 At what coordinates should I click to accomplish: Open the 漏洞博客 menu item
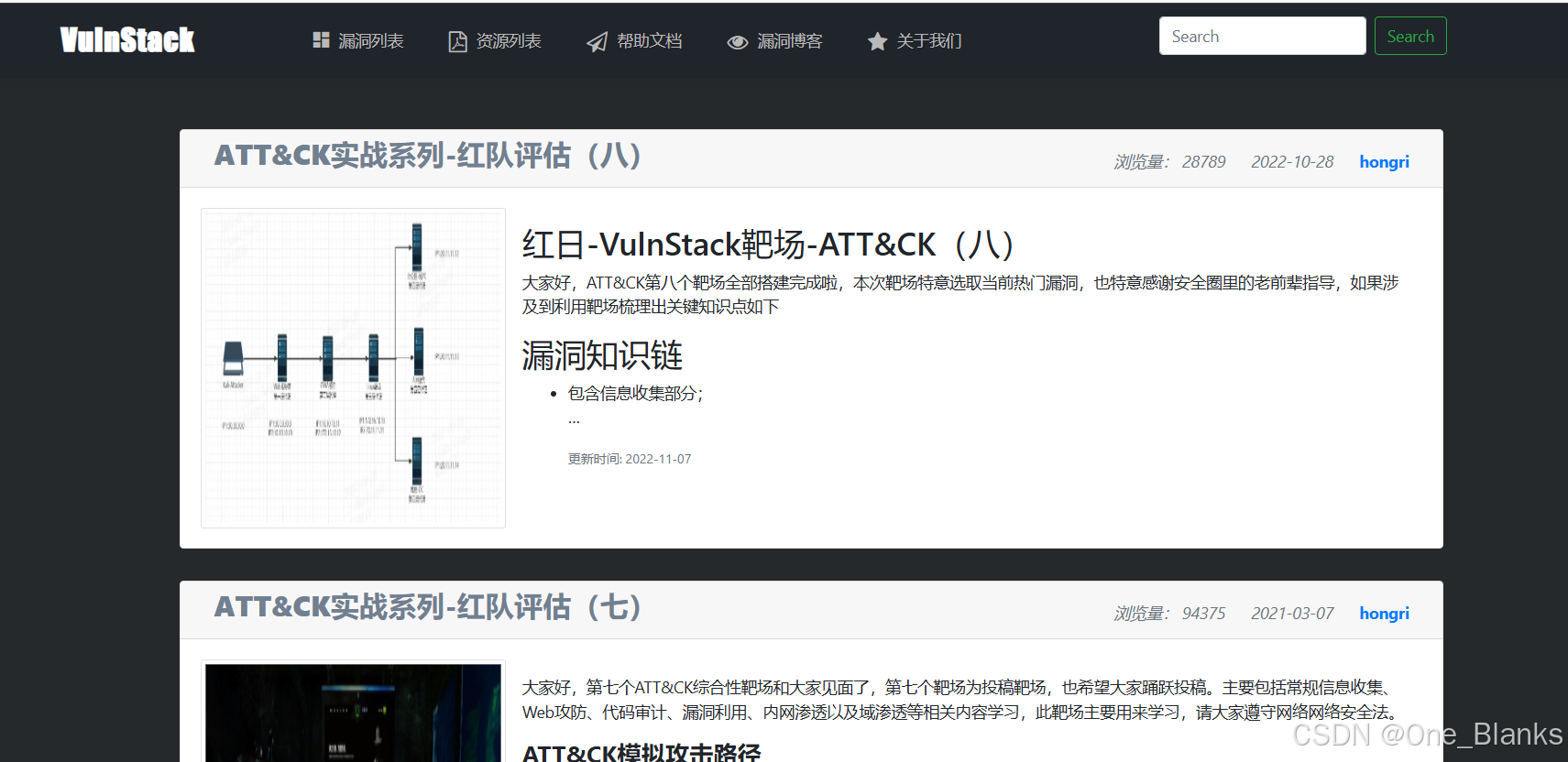790,41
